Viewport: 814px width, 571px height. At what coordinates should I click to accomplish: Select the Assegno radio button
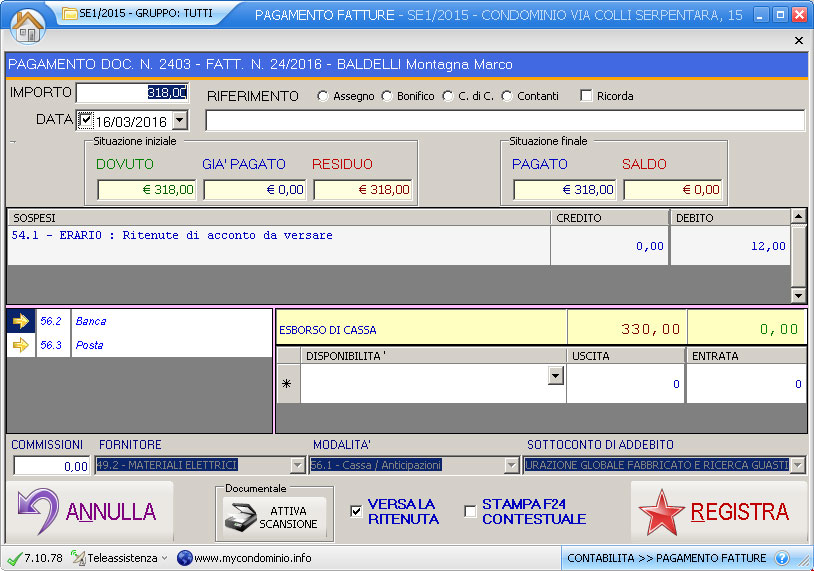(x=322, y=97)
